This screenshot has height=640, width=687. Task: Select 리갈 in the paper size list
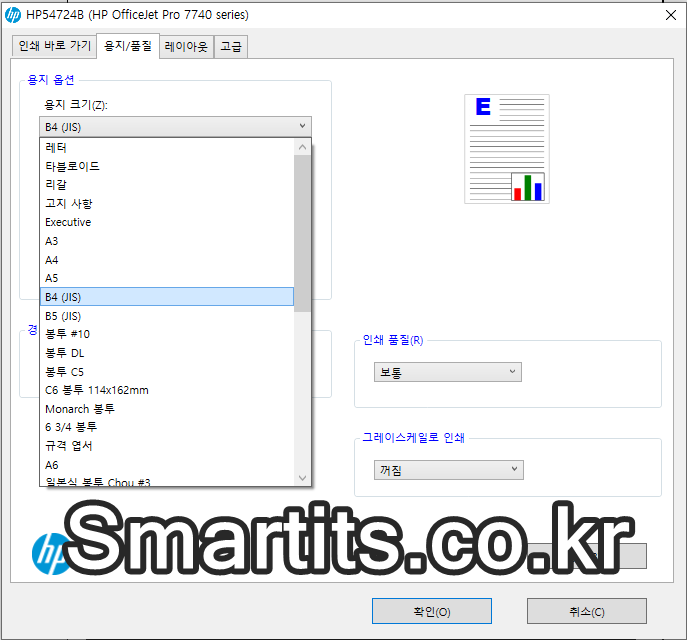(167, 185)
